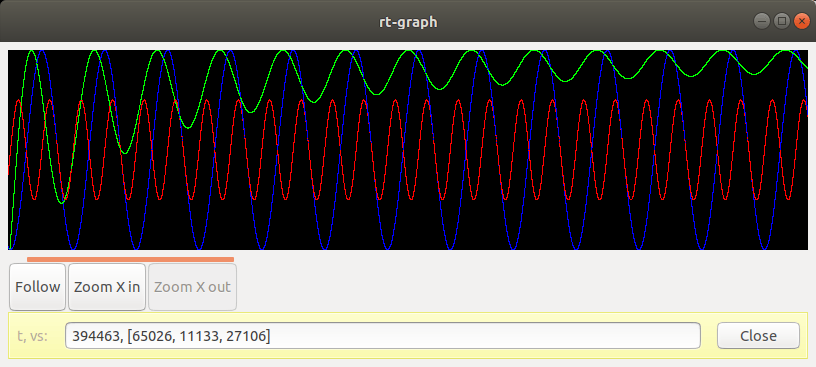This screenshot has height=367, width=816.
Task: Click the first peak of the red curve
Action: click(18, 100)
